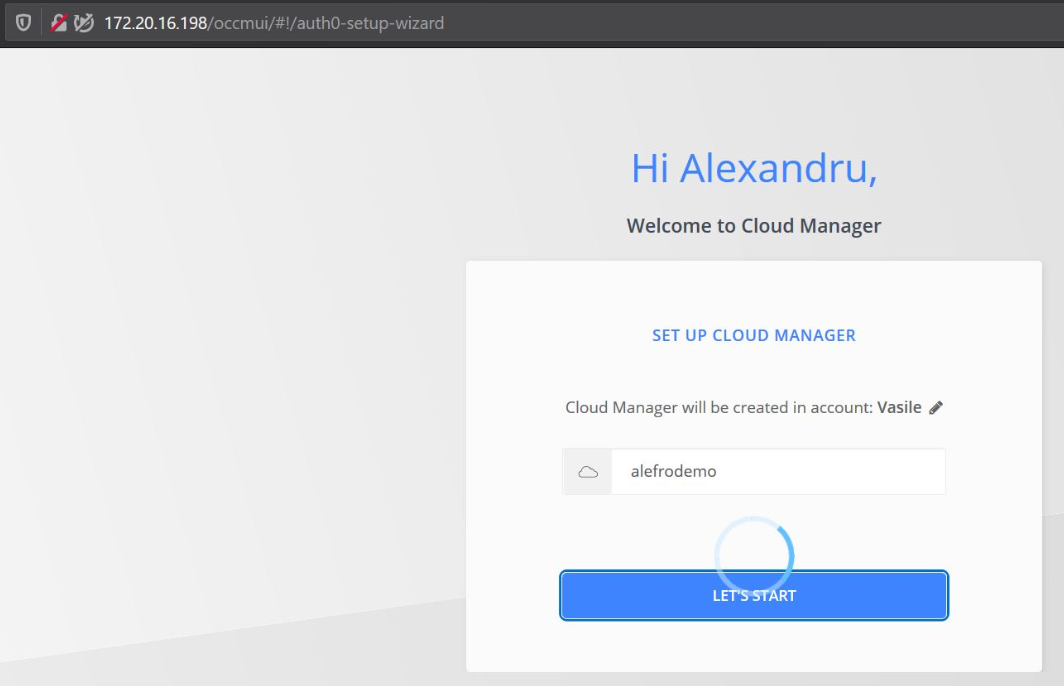Click the 'Welcome to Cloud Manager' text
The image size is (1064, 686).
click(x=754, y=225)
